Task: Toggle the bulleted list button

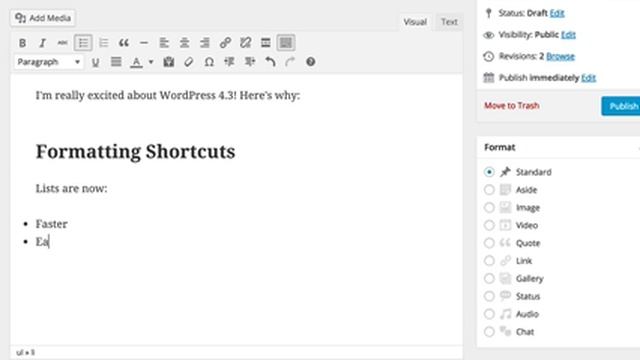Action: coord(83,42)
